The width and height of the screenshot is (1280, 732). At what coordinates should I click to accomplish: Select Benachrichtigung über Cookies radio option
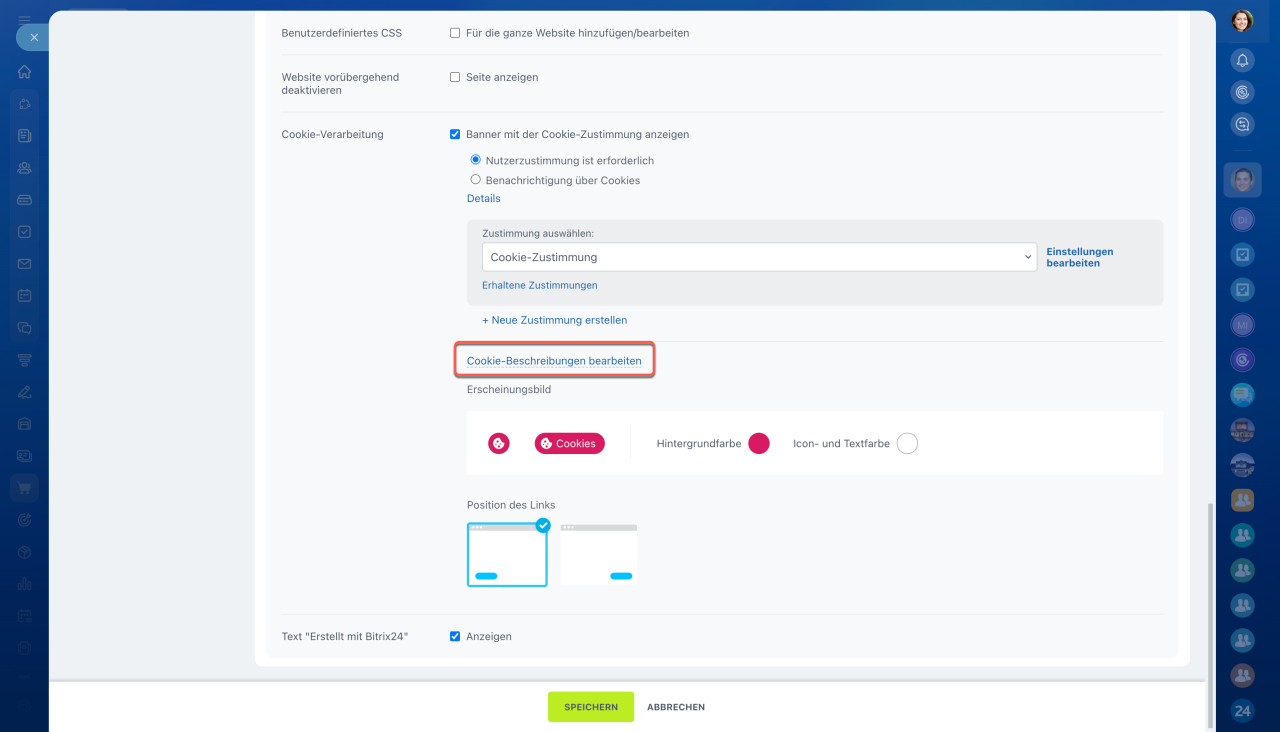coord(476,180)
